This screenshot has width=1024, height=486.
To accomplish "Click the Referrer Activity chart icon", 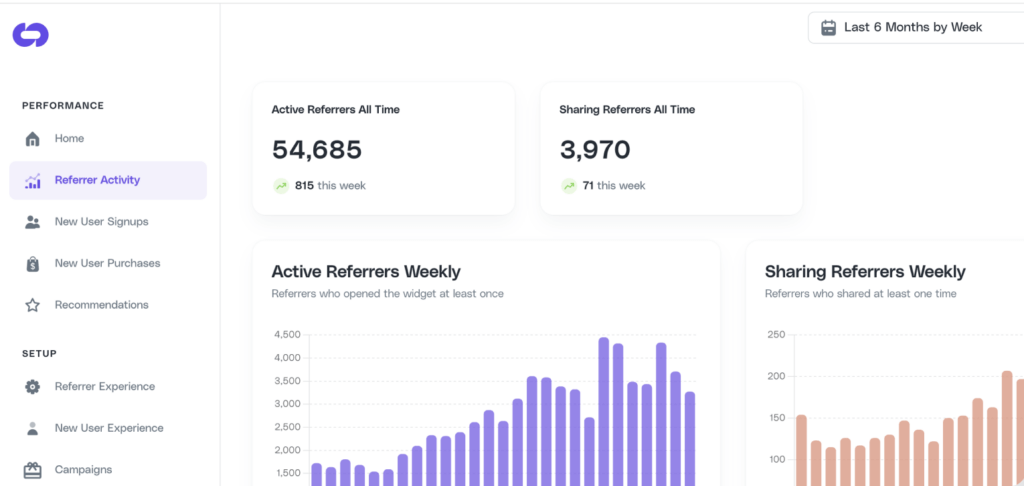I will 32,181.
